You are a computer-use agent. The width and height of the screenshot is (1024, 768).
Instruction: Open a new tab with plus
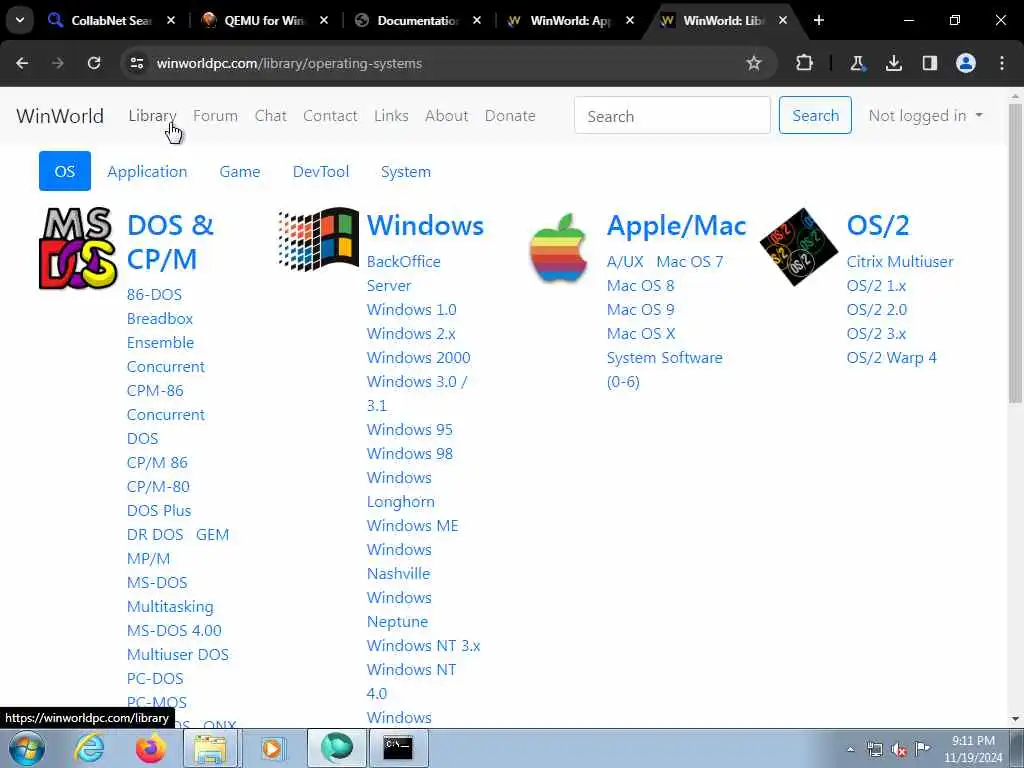(819, 20)
